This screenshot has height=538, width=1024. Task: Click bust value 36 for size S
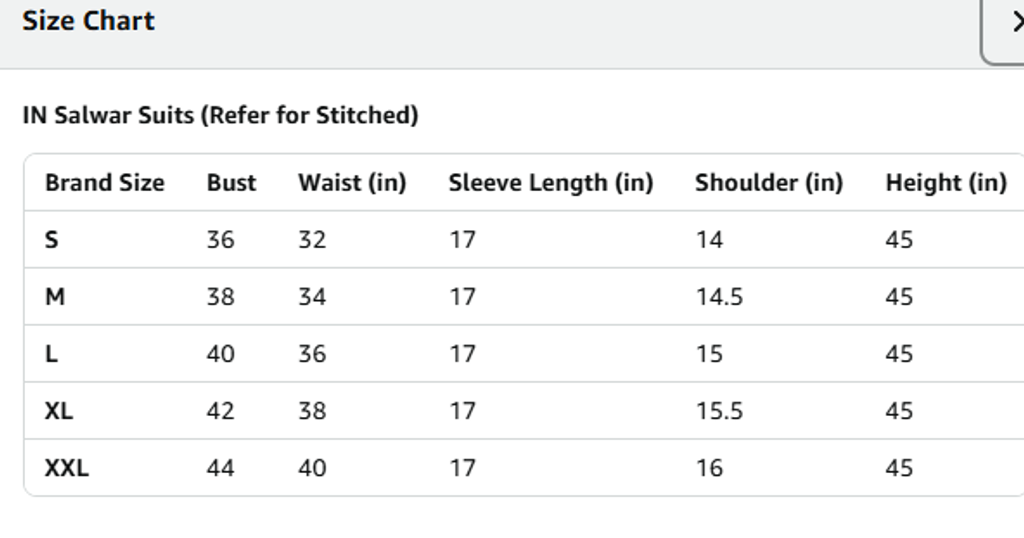pos(220,240)
